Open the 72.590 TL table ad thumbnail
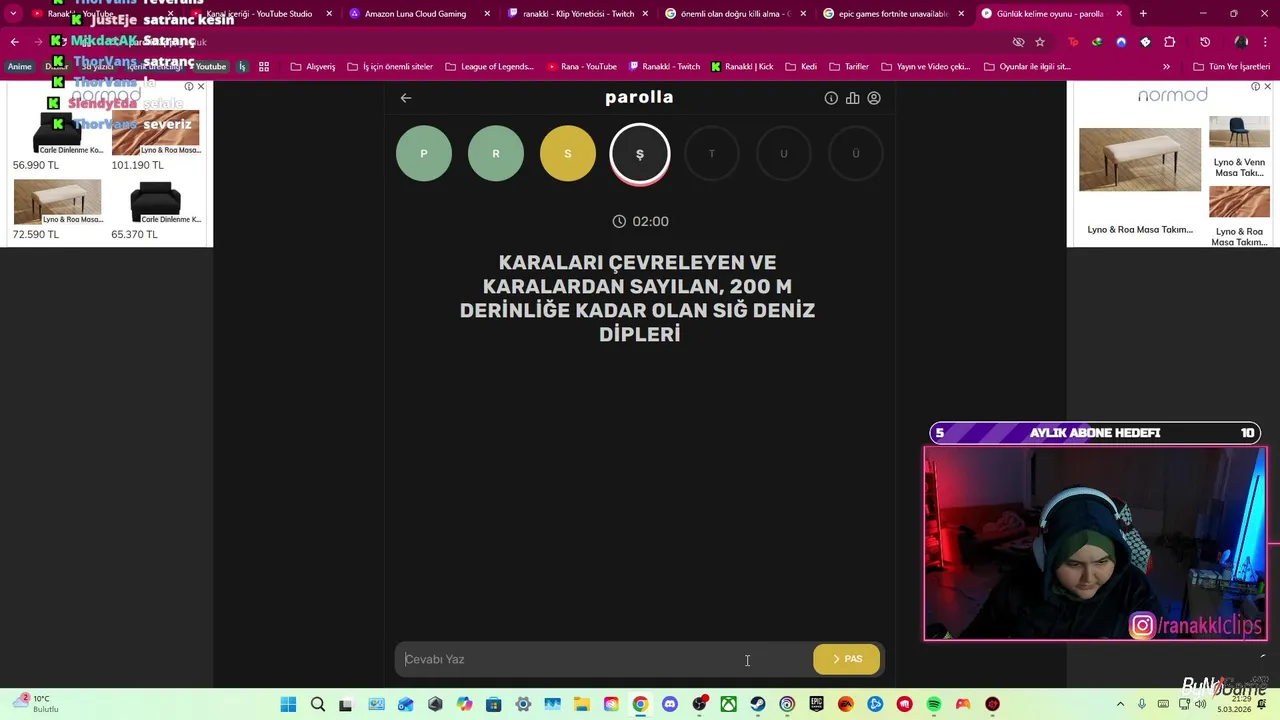This screenshot has height=720, width=1280. point(57,202)
